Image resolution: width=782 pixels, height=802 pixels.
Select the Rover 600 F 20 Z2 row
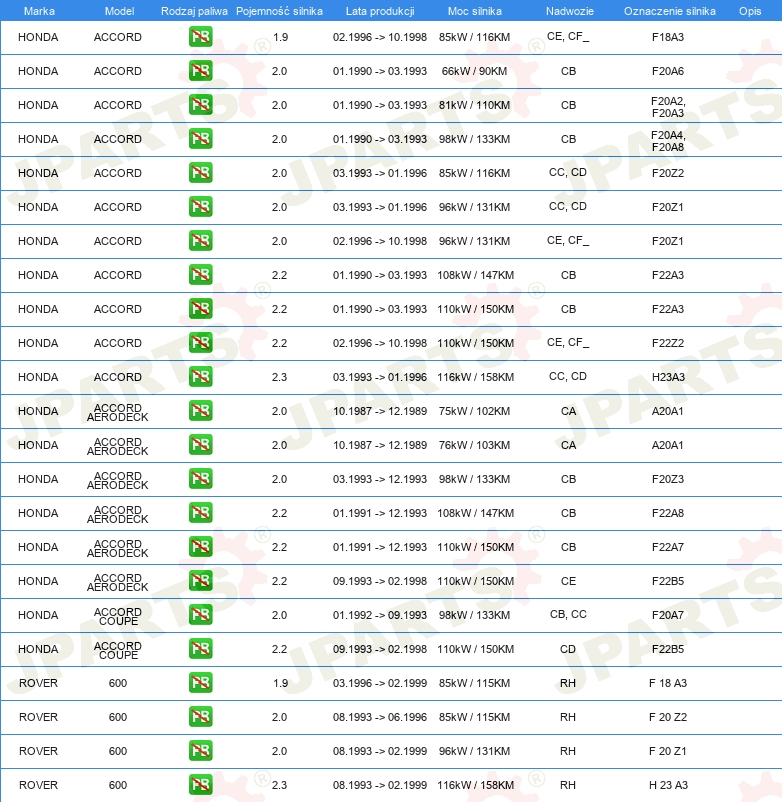(x=391, y=717)
